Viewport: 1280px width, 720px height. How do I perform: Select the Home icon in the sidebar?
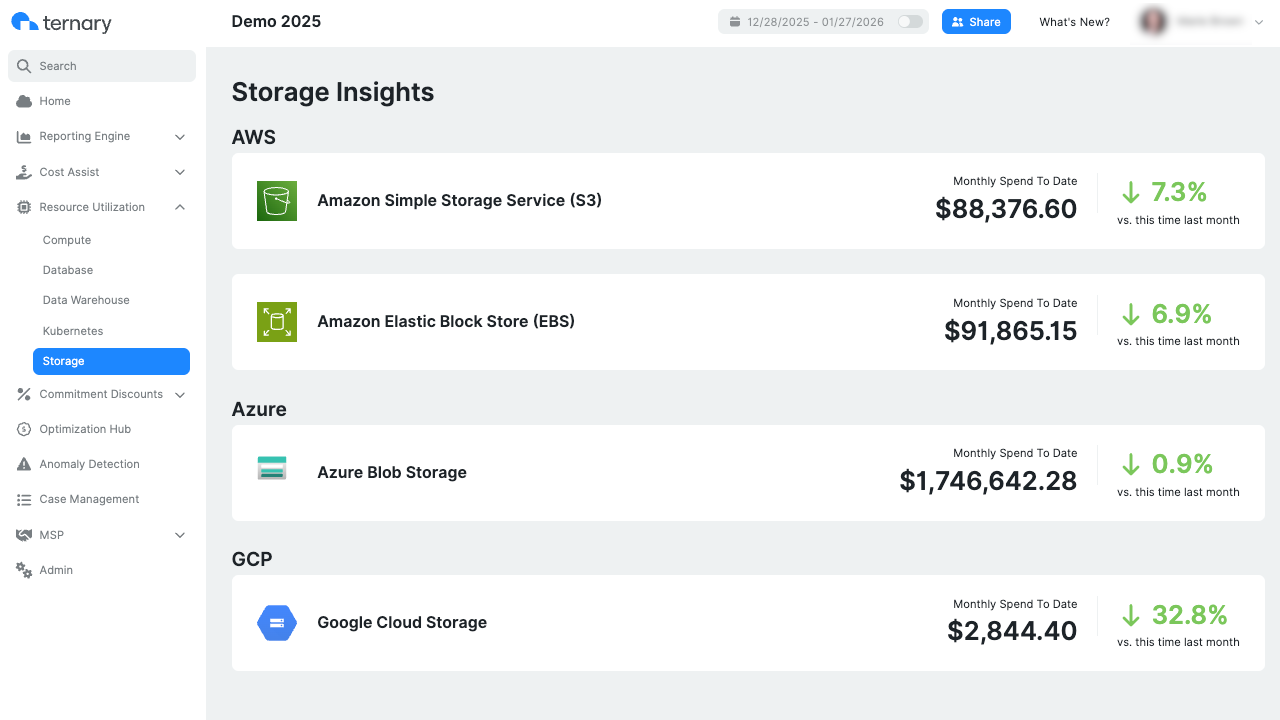22,101
